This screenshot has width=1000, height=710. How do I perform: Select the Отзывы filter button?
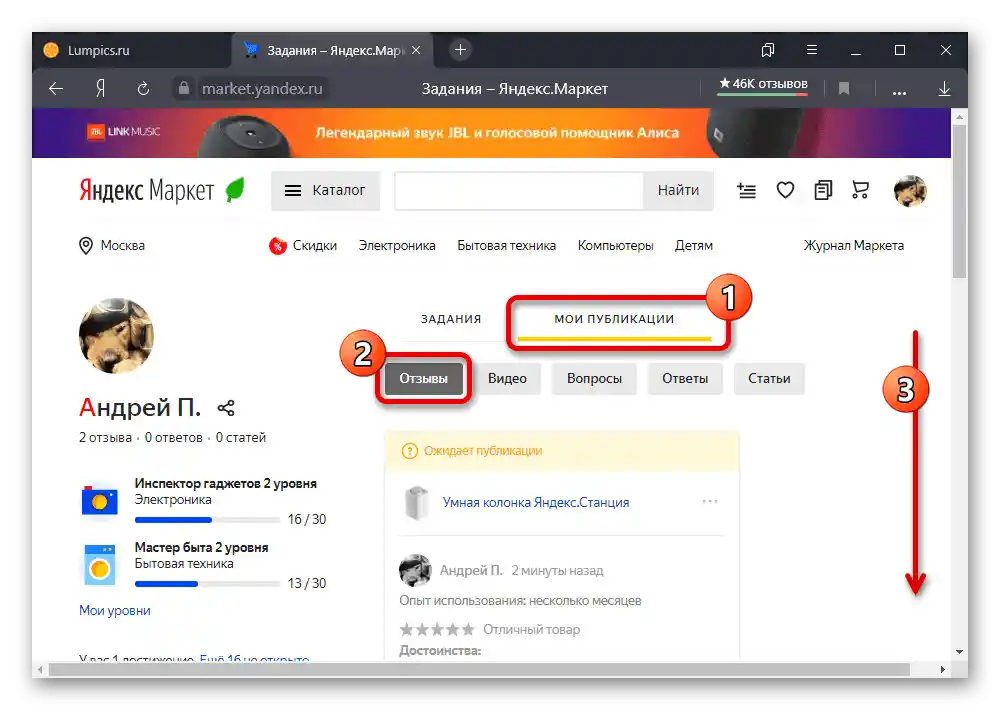click(x=423, y=378)
